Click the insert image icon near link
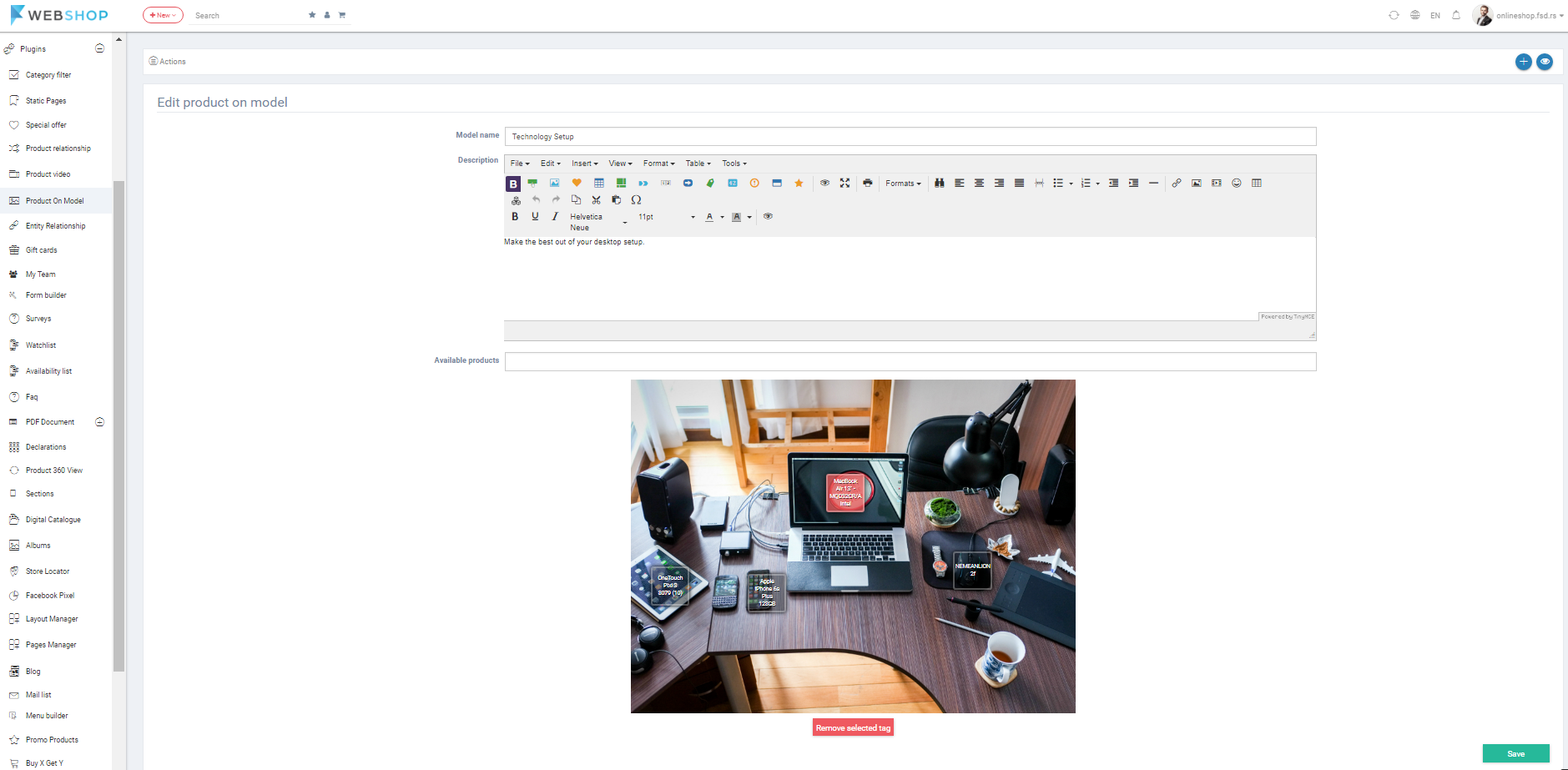1568x770 pixels. (1197, 183)
